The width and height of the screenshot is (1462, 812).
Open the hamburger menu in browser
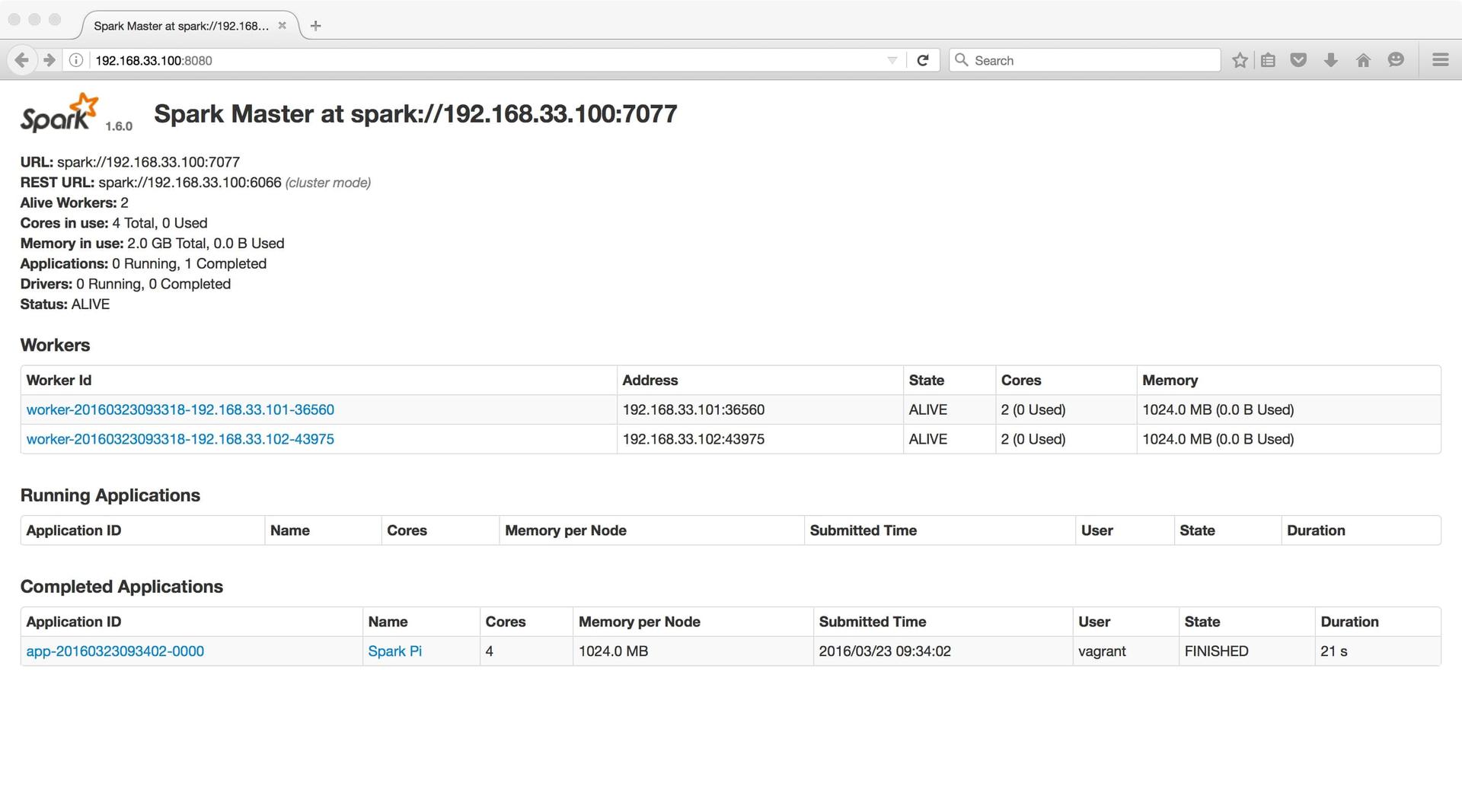pos(1440,60)
